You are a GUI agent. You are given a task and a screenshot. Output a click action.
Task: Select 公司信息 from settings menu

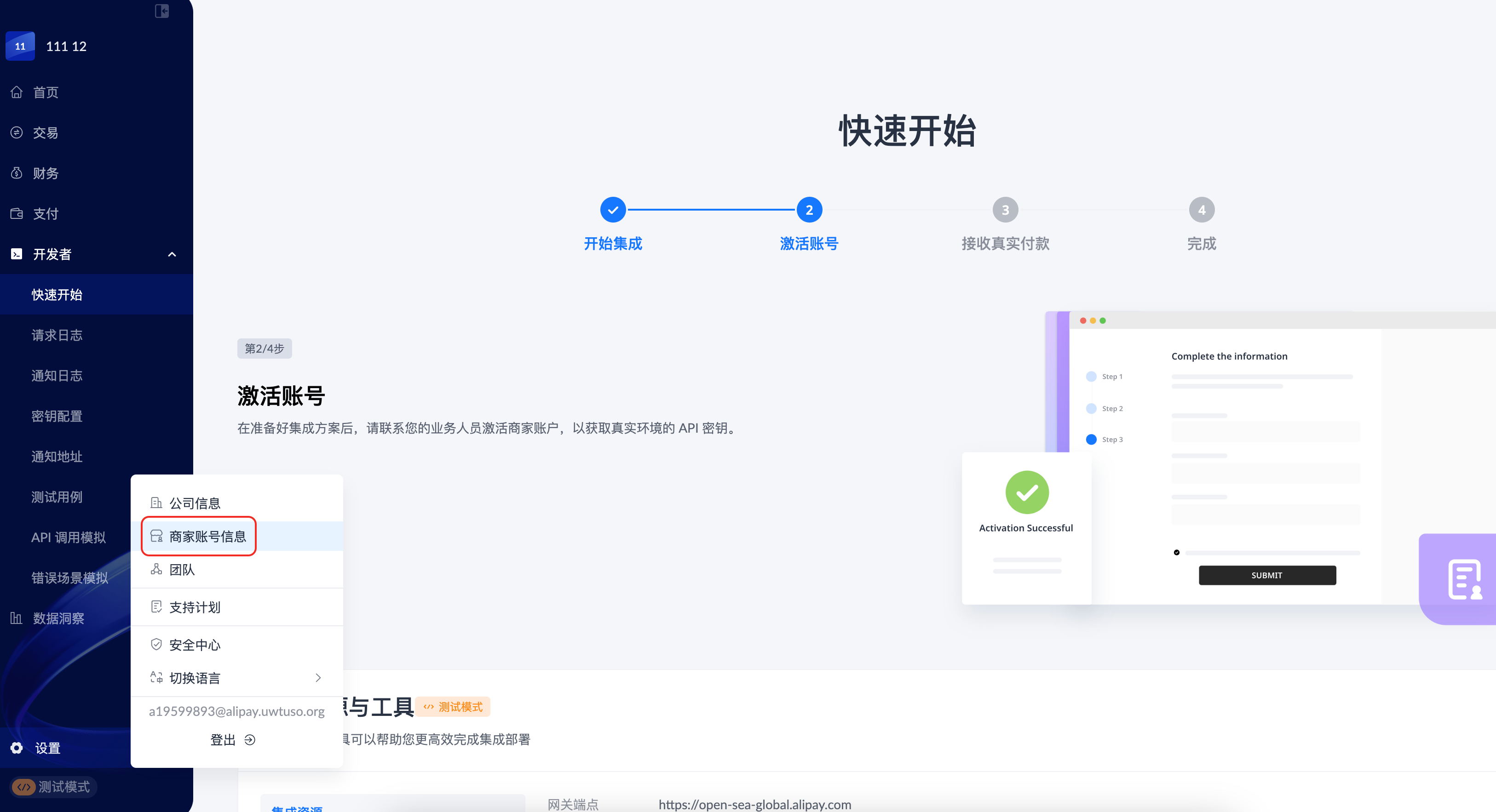(195, 503)
